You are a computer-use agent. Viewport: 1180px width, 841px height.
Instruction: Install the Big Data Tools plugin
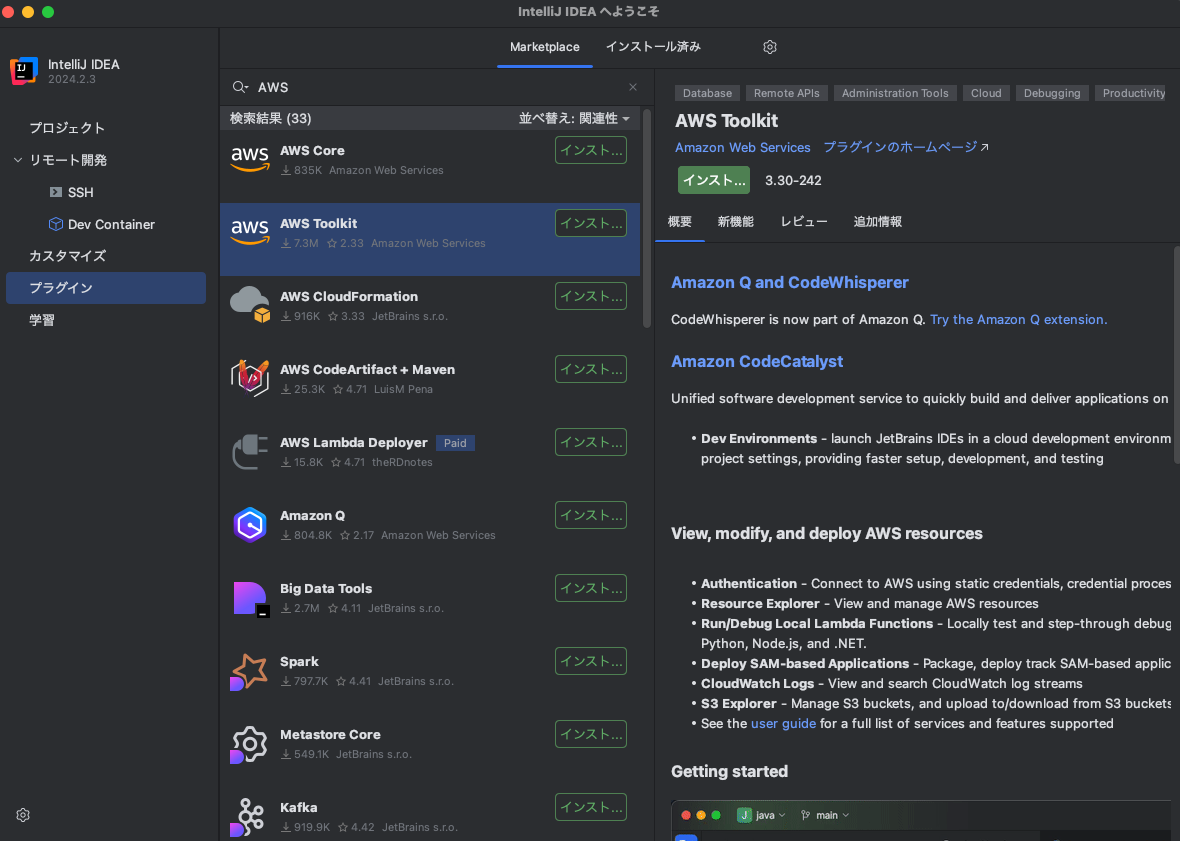pos(591,587)
